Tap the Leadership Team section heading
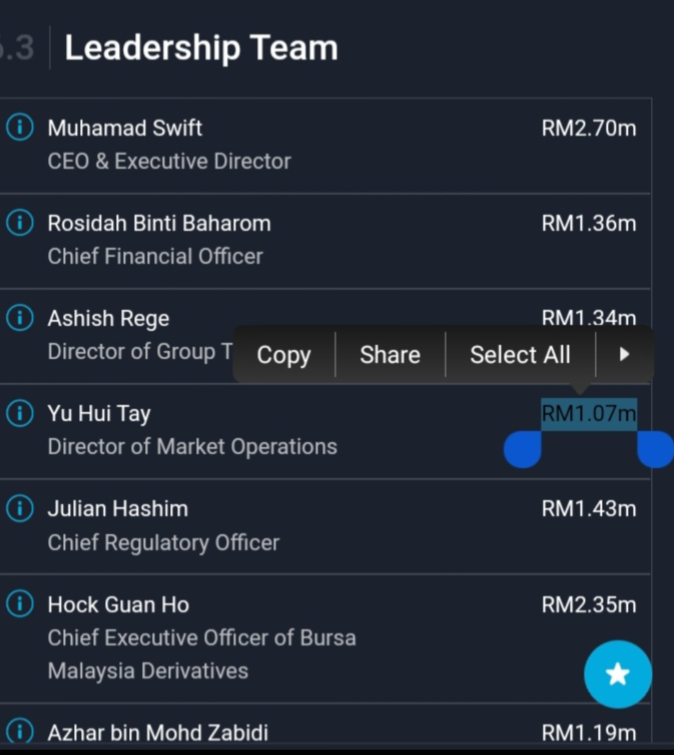This screenshot has width=674, height=755. coord(201,48)
